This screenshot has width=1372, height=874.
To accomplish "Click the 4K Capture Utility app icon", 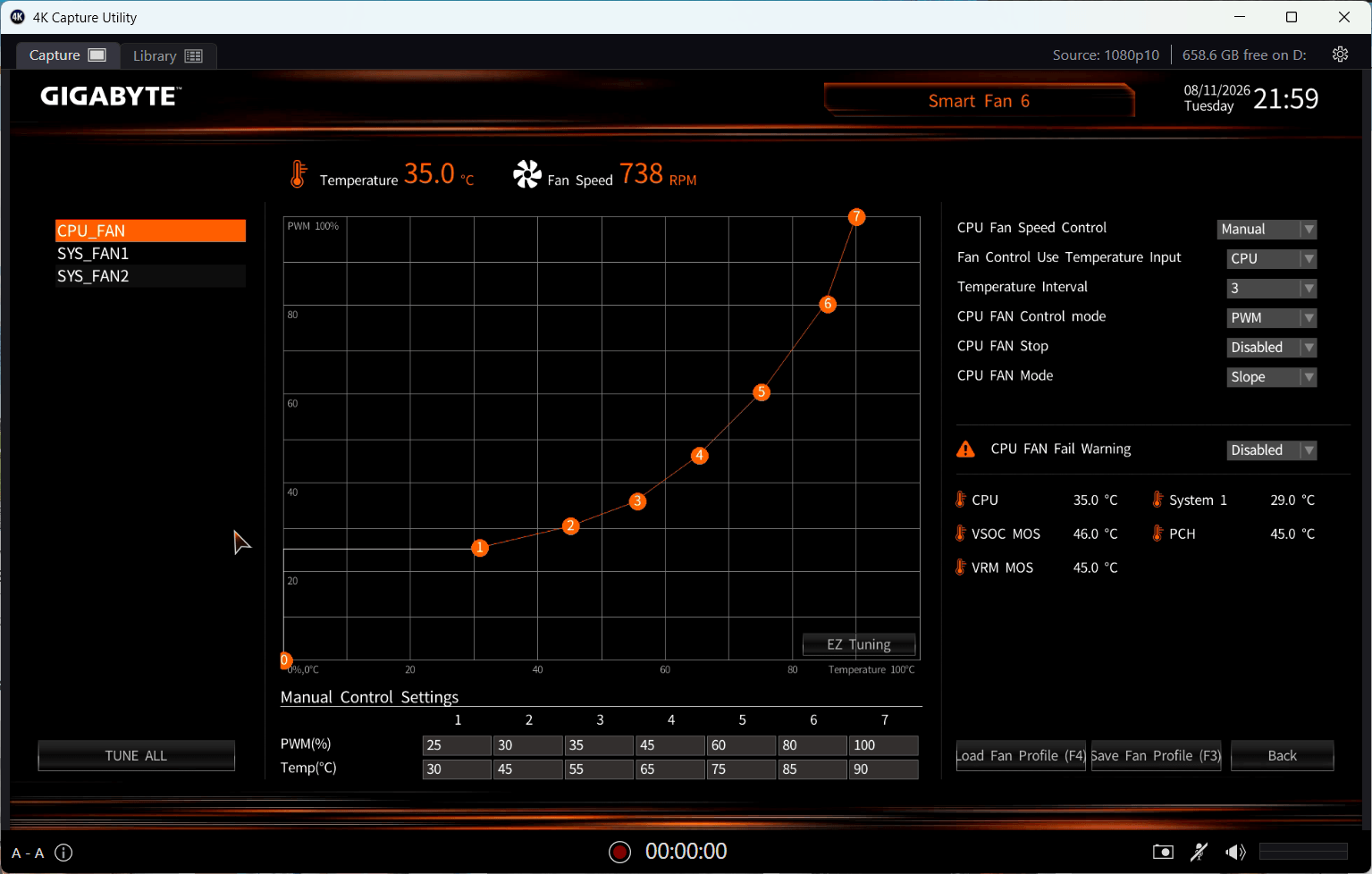I will pyautogui.click(x=17, y=17).
